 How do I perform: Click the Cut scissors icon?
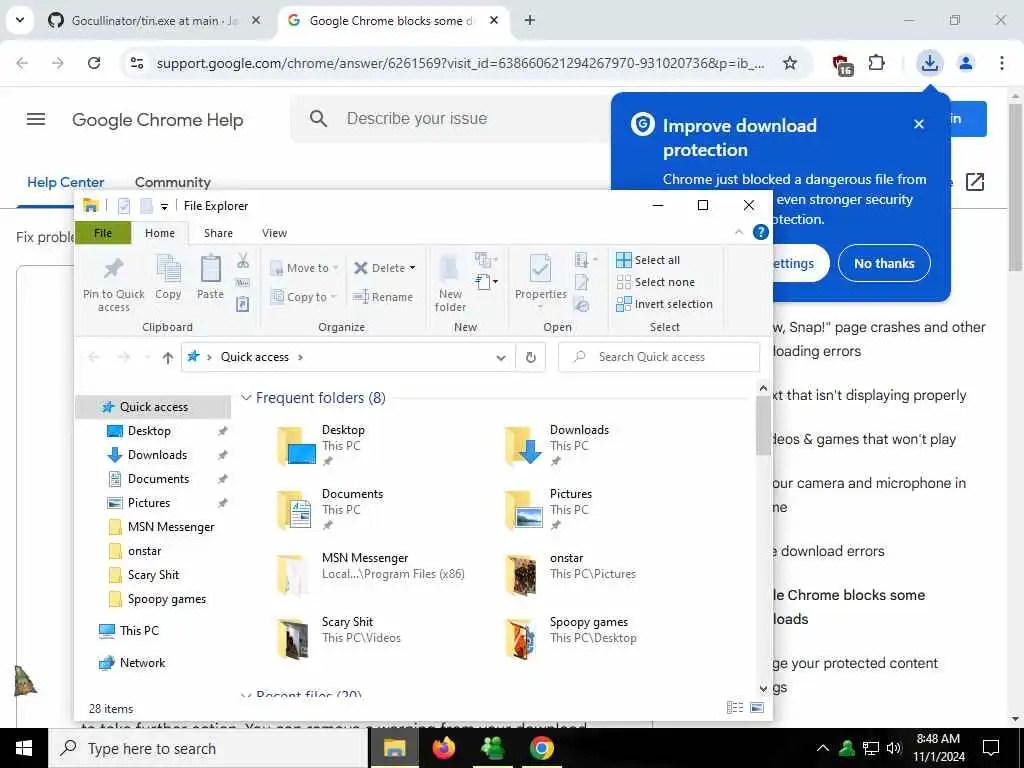[x=243, y=261]
